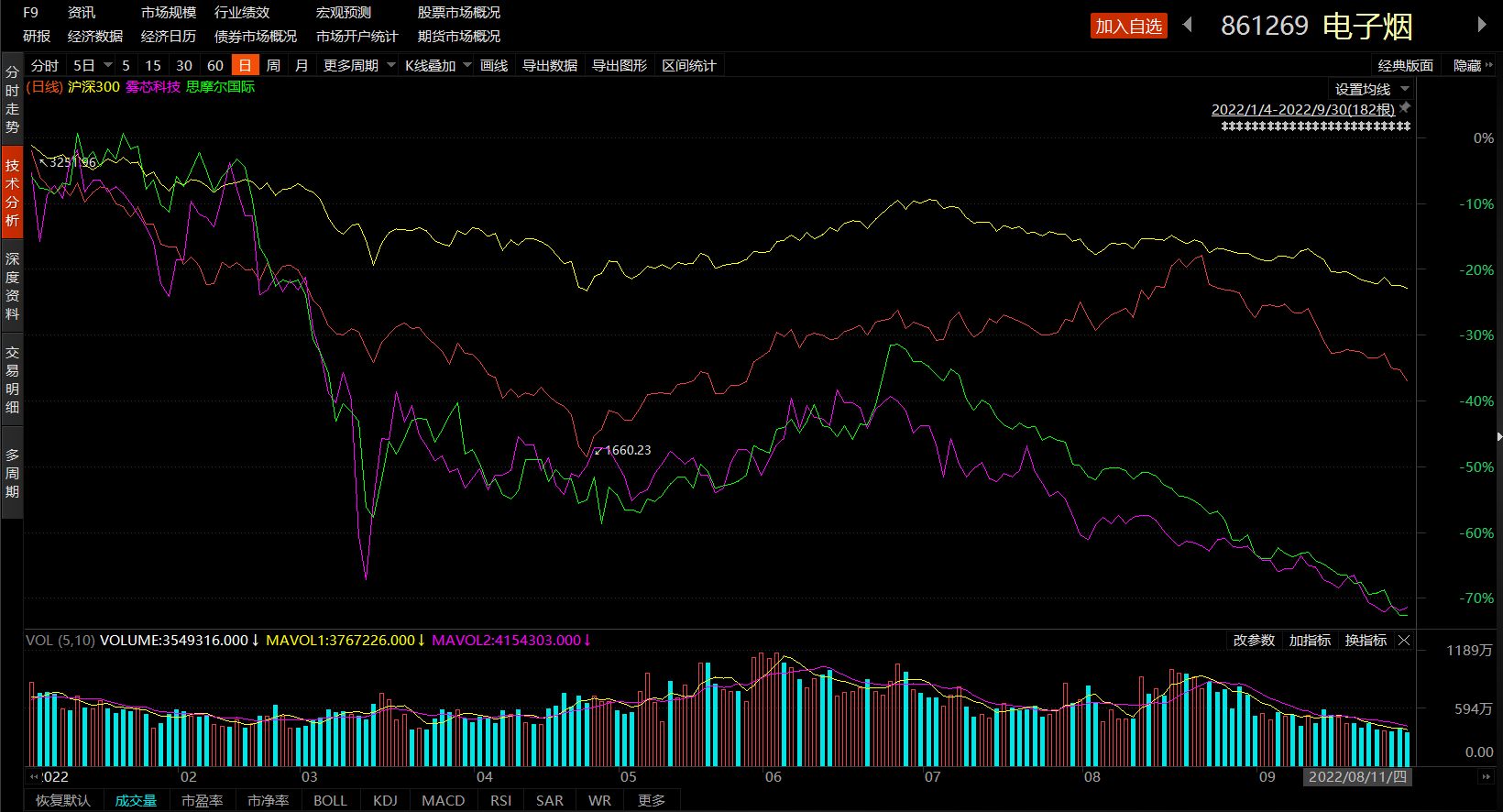The width and height of the screenshot is (1503, 812).
Task: Click 加入自选 button
Action: [x=1128, y=27]
